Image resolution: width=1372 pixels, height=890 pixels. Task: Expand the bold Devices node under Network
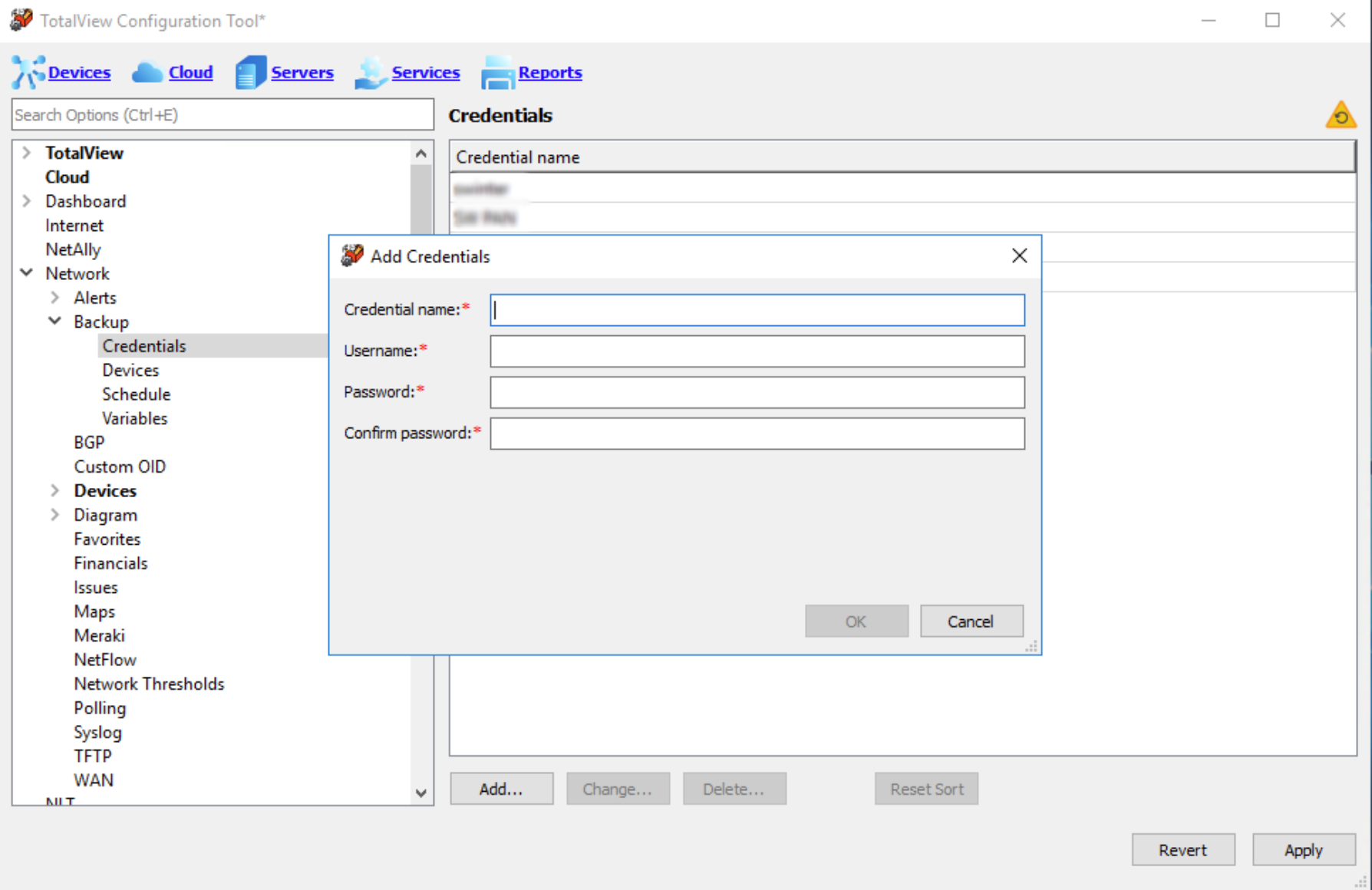(55, 489)
